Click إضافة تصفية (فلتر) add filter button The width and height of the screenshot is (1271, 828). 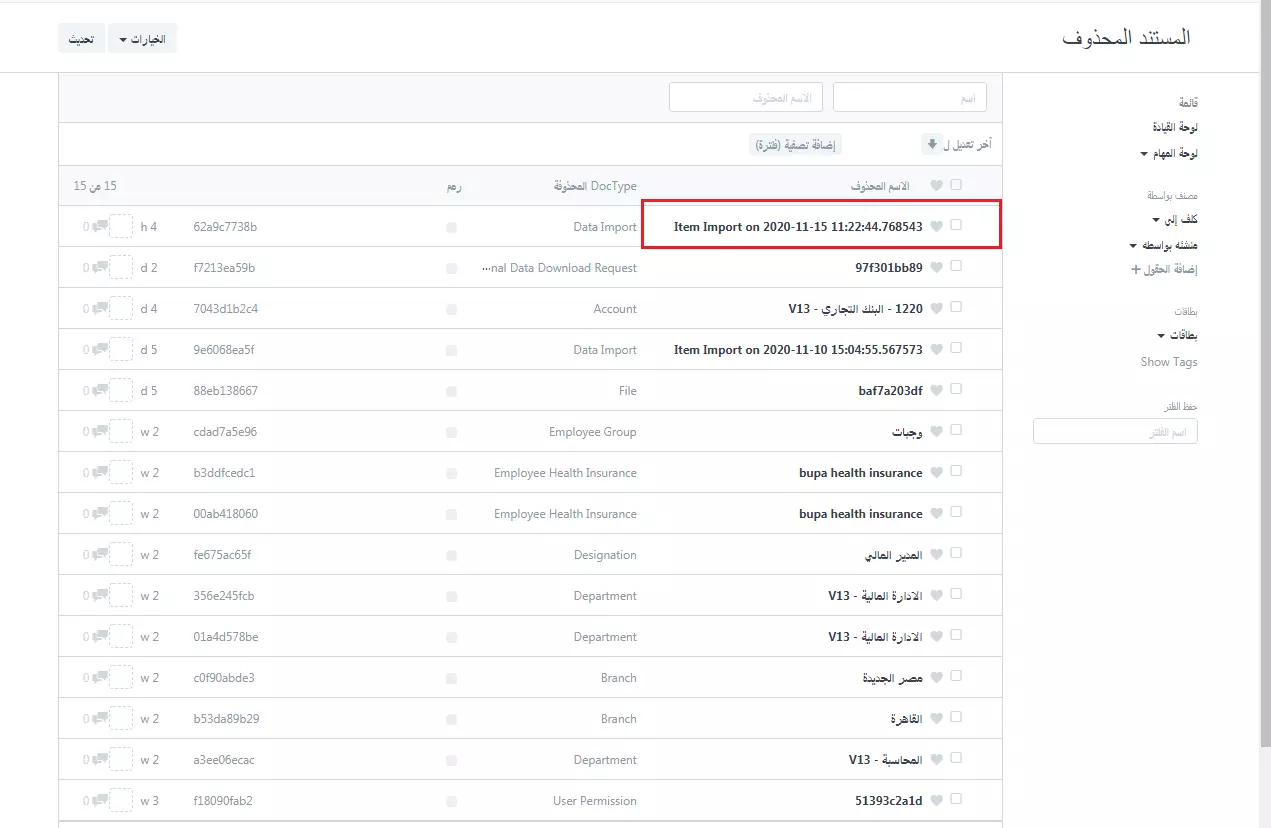796,145
